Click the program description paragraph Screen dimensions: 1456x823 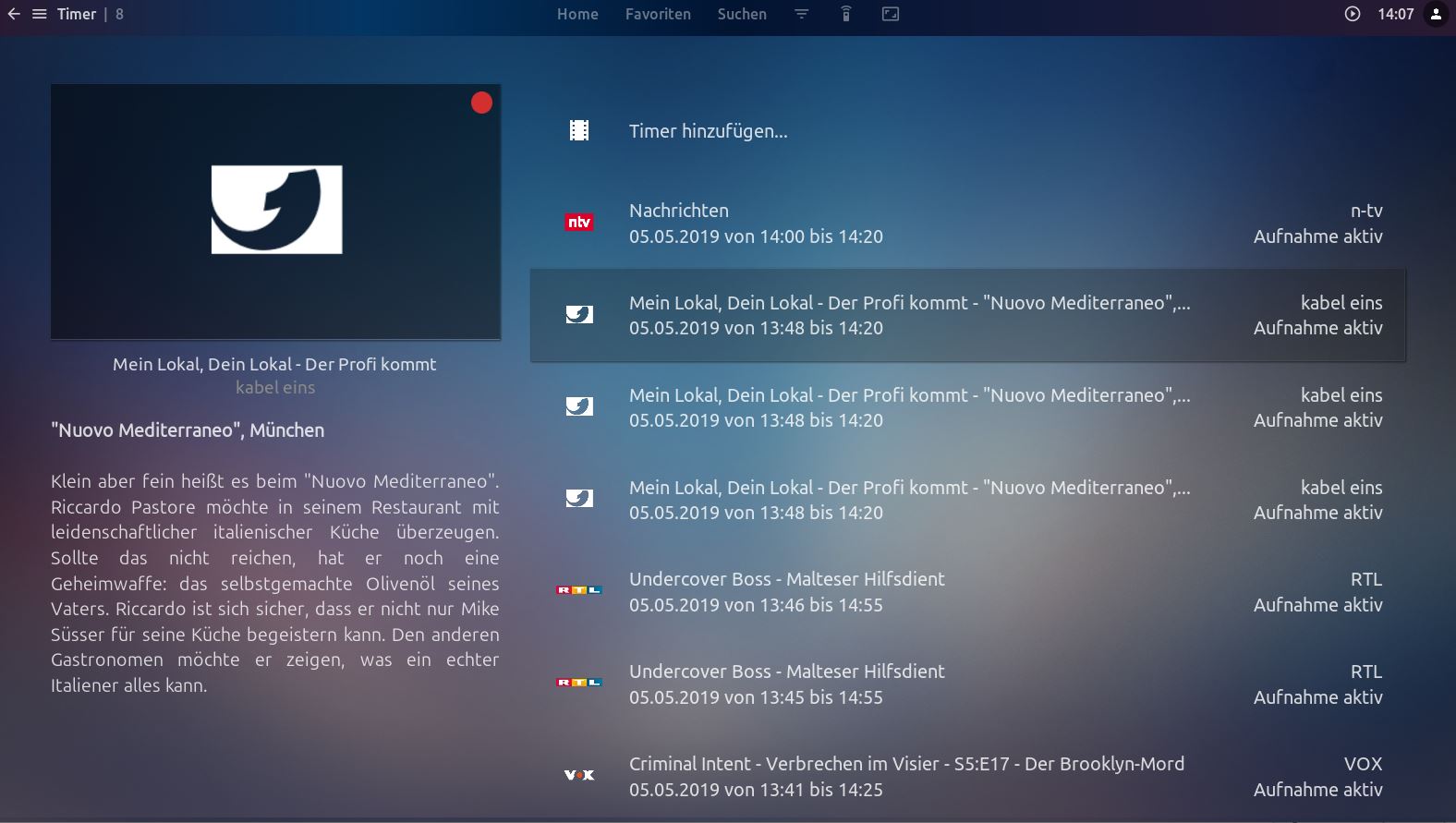click(275, 583)
